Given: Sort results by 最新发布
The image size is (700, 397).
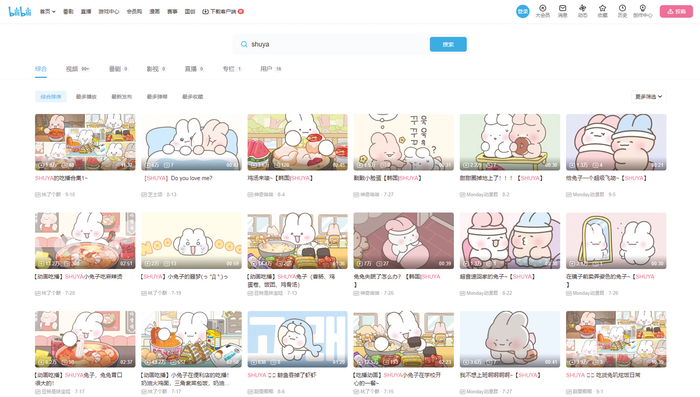Looking at the screenshot, I should click(x=121, y=96).
